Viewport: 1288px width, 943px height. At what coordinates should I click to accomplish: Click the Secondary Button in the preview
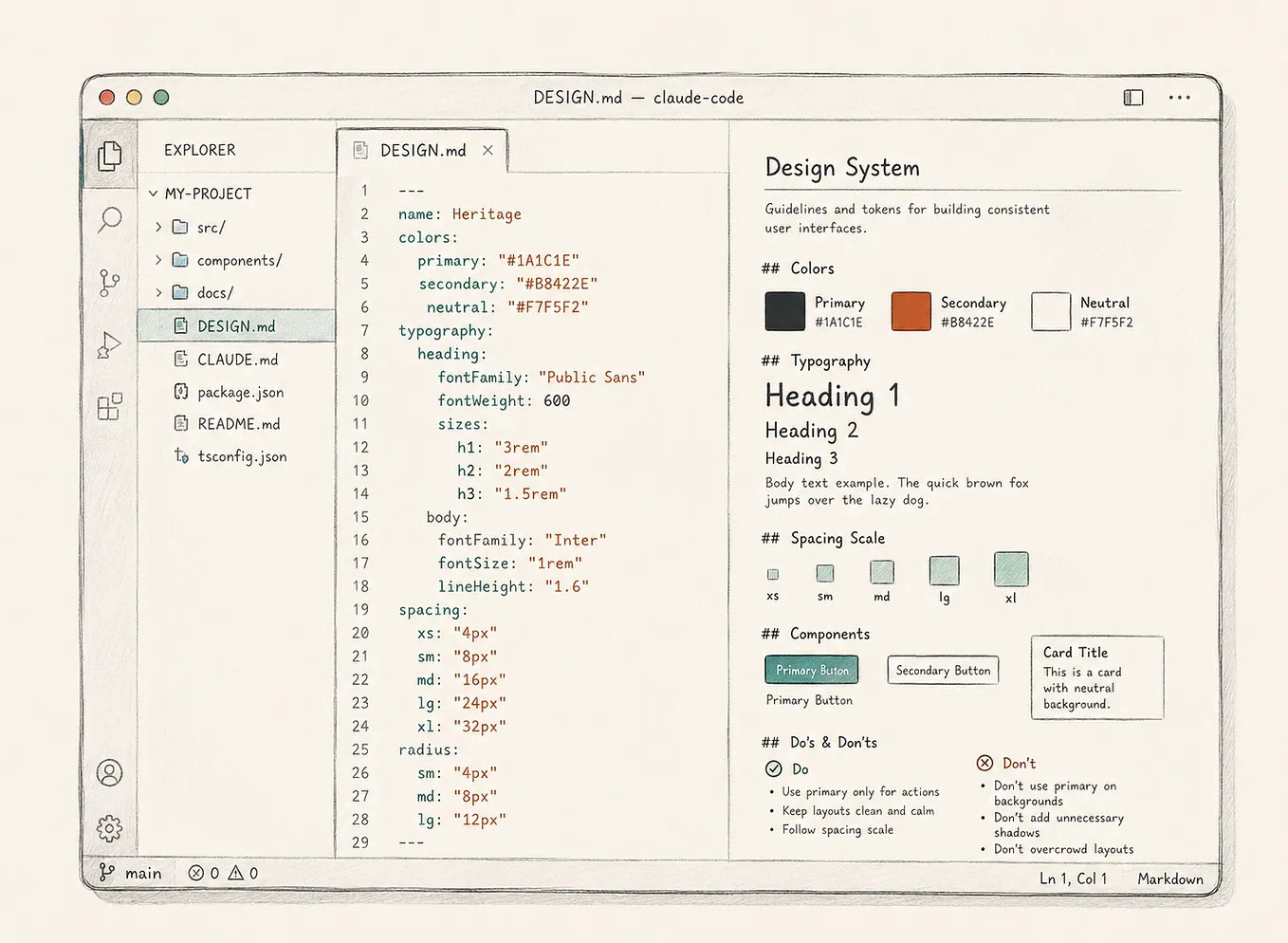click(x=943, y=670)
